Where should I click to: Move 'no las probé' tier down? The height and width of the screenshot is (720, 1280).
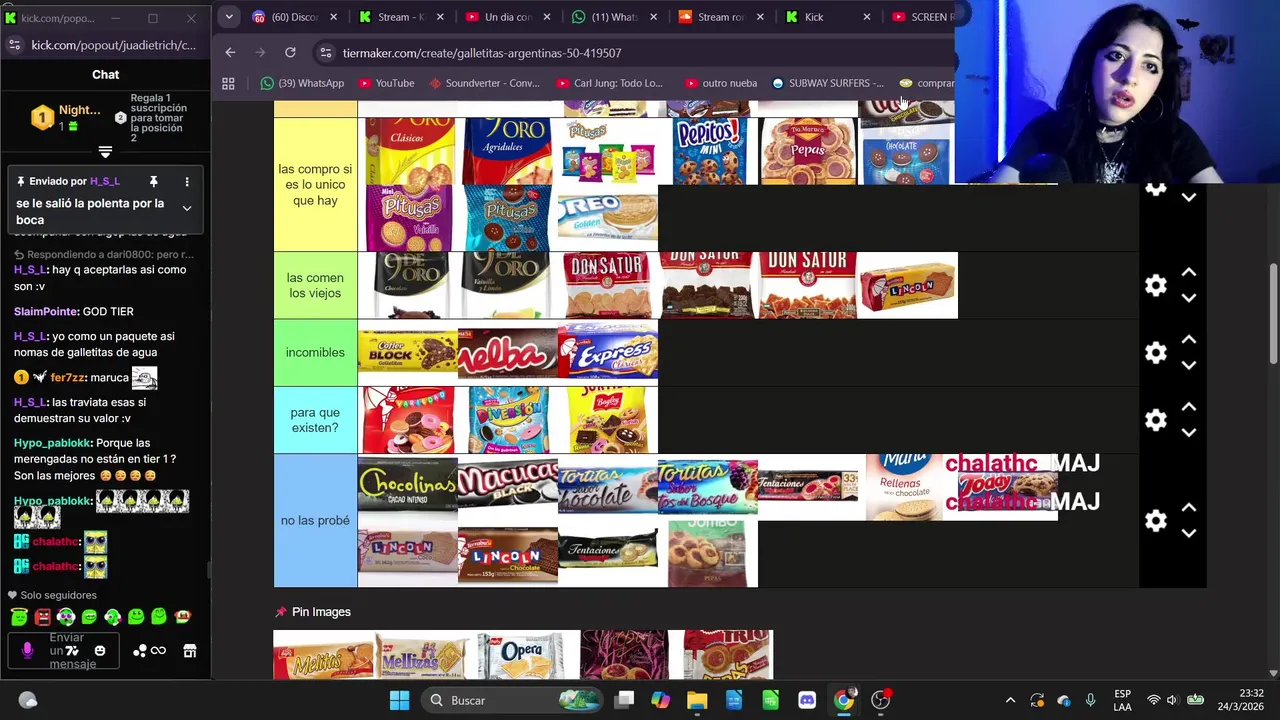click(x=1189, y=533)
